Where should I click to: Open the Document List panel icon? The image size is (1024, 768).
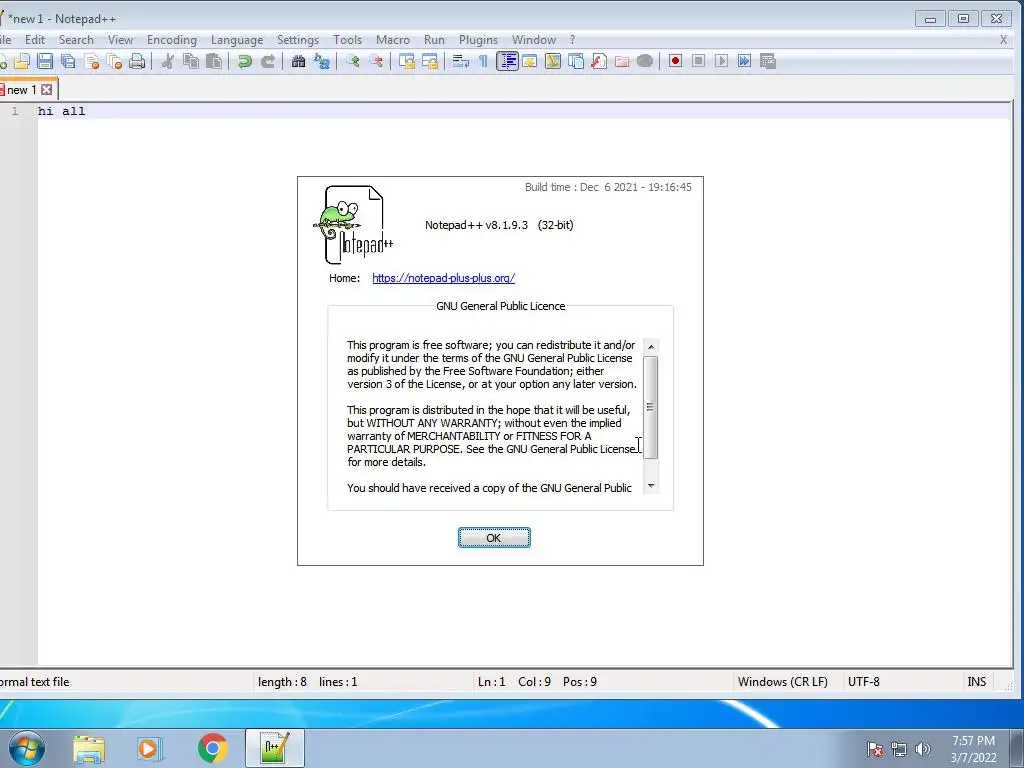point(575,61)
